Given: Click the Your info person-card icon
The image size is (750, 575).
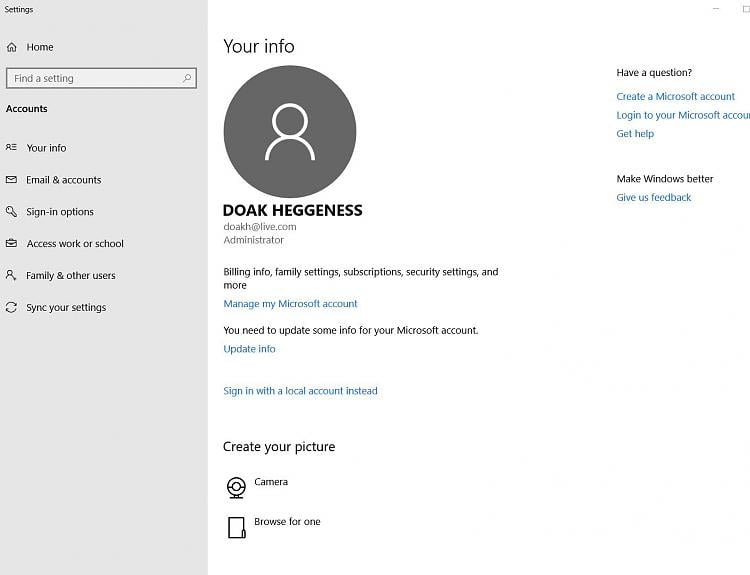Looking at the screenshot, I should (11, 147).
